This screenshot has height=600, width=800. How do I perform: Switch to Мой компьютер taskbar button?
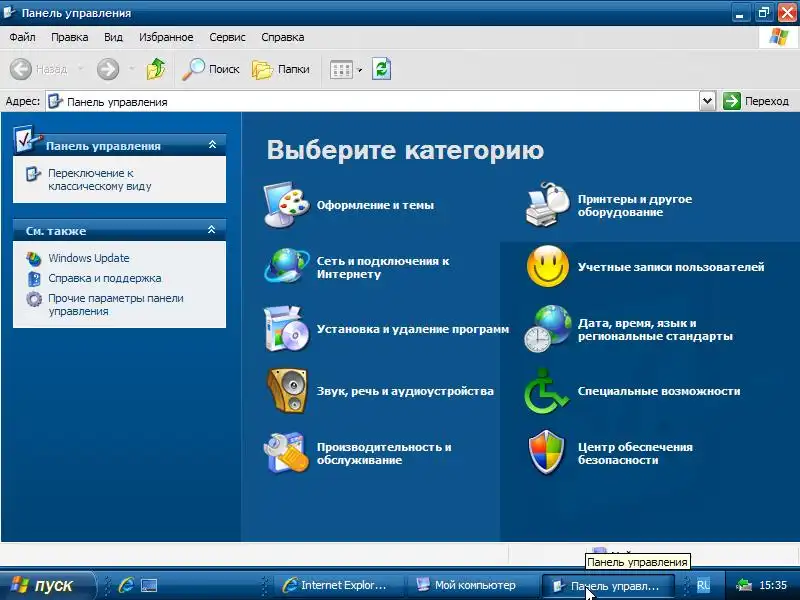(x=472, y=585)
